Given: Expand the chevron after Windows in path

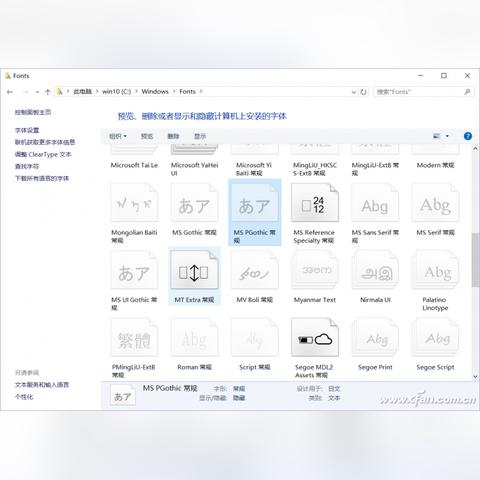Looking at the screenshot, I should point(174,92).
